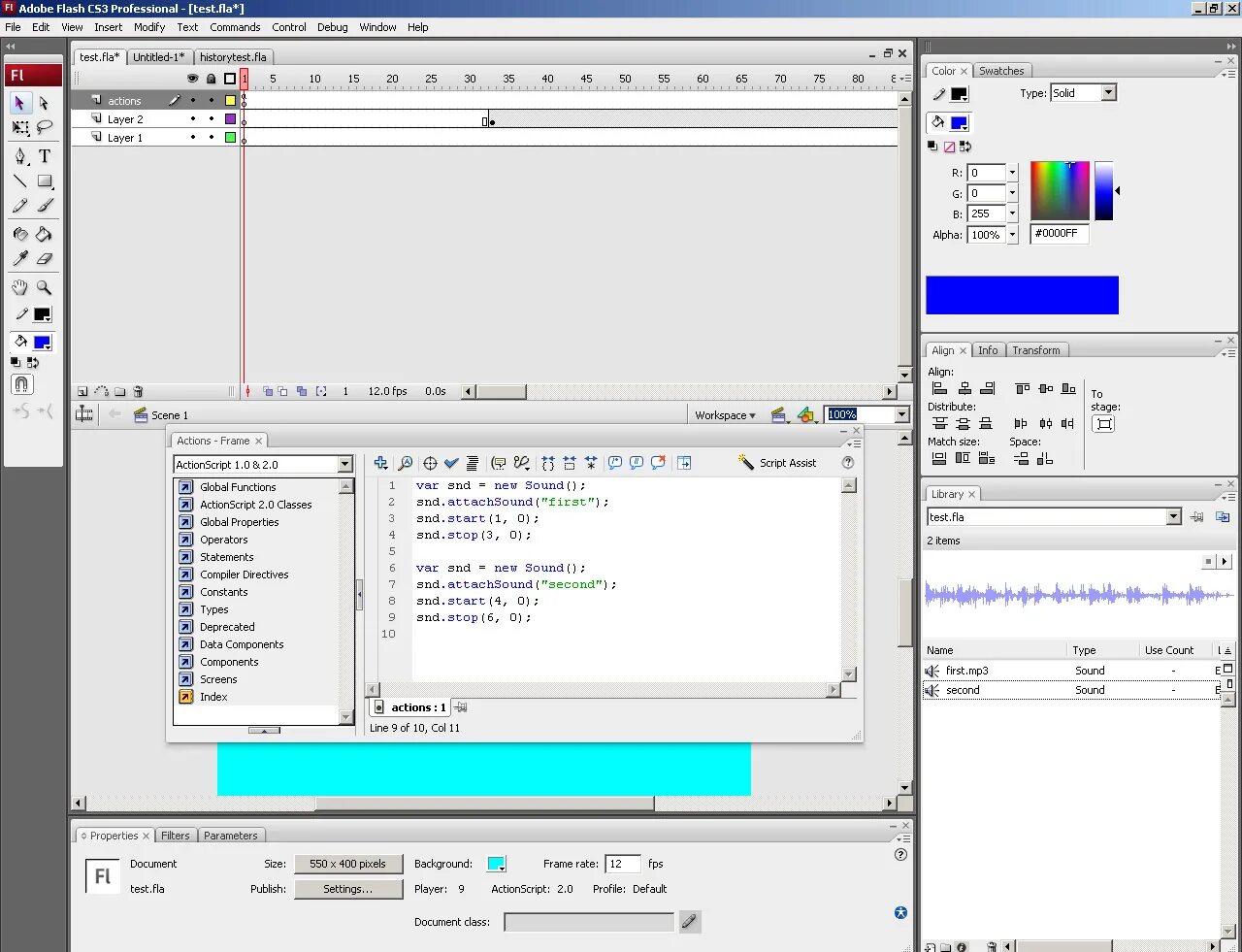Open stroke Type Solid dropdown
Screen dimensions: 1242x952
tap(1108, 93)
